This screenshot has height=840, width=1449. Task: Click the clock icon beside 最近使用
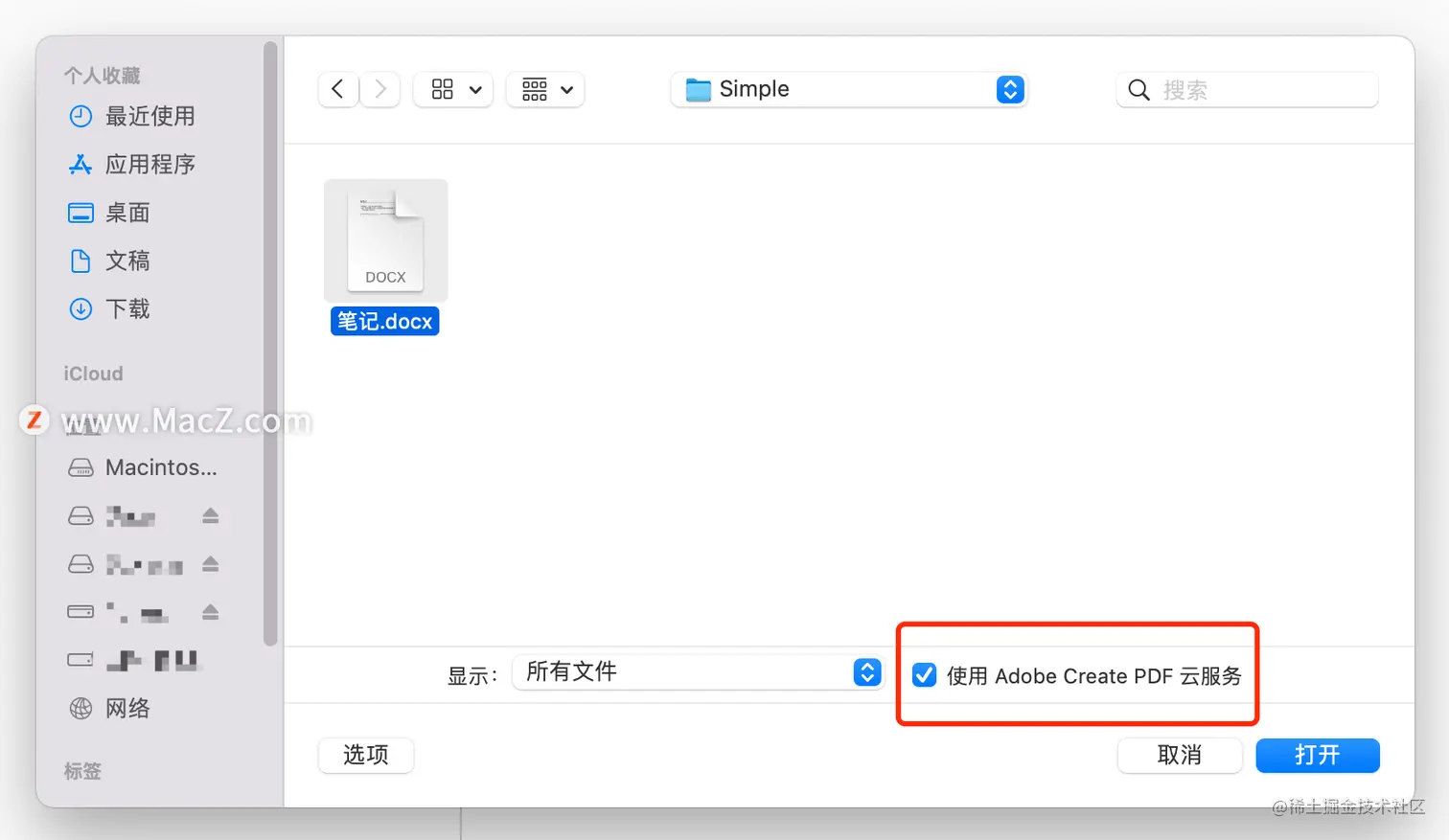click(80, 117)
